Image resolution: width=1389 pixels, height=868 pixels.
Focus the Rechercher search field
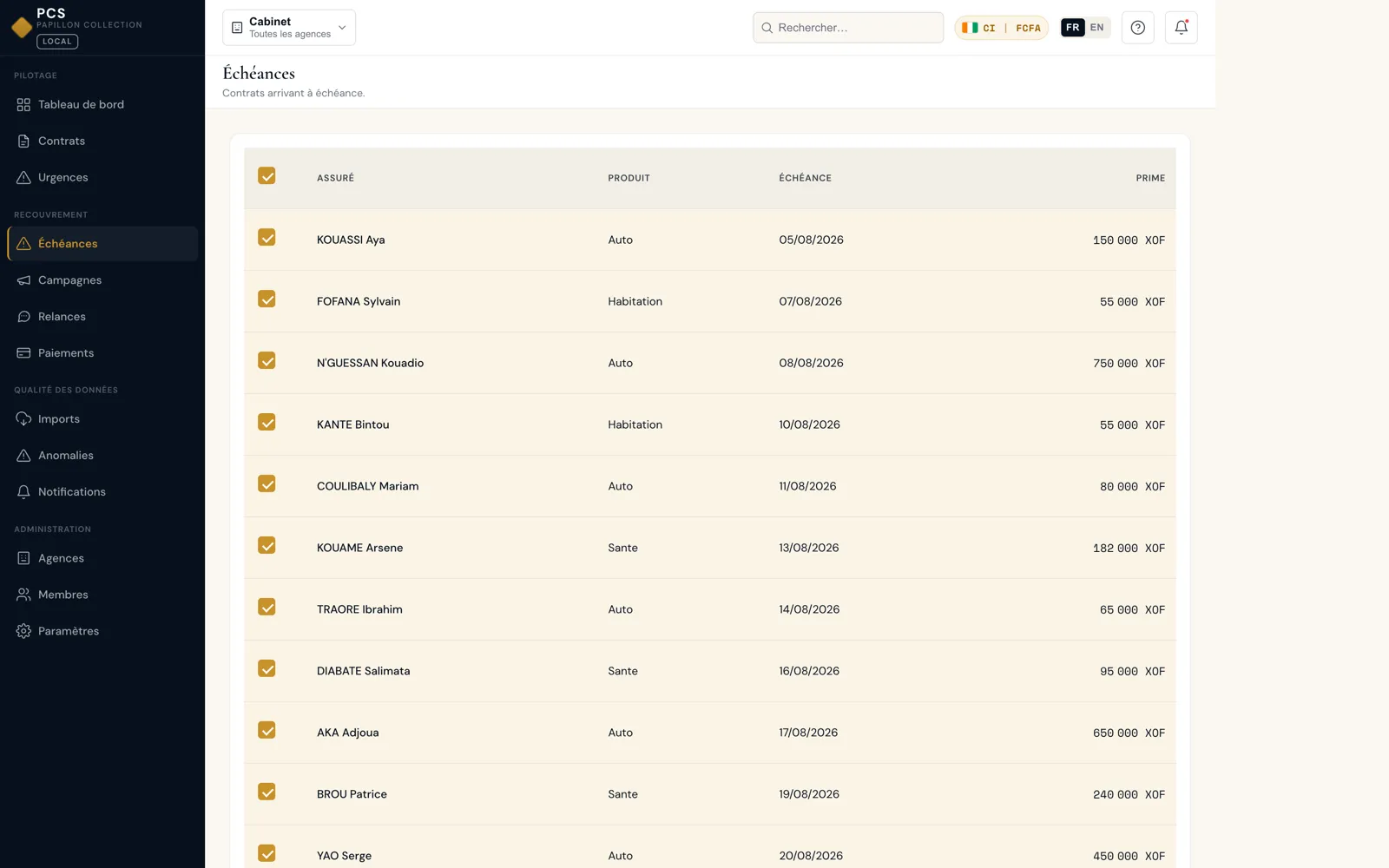coord(848,28)
